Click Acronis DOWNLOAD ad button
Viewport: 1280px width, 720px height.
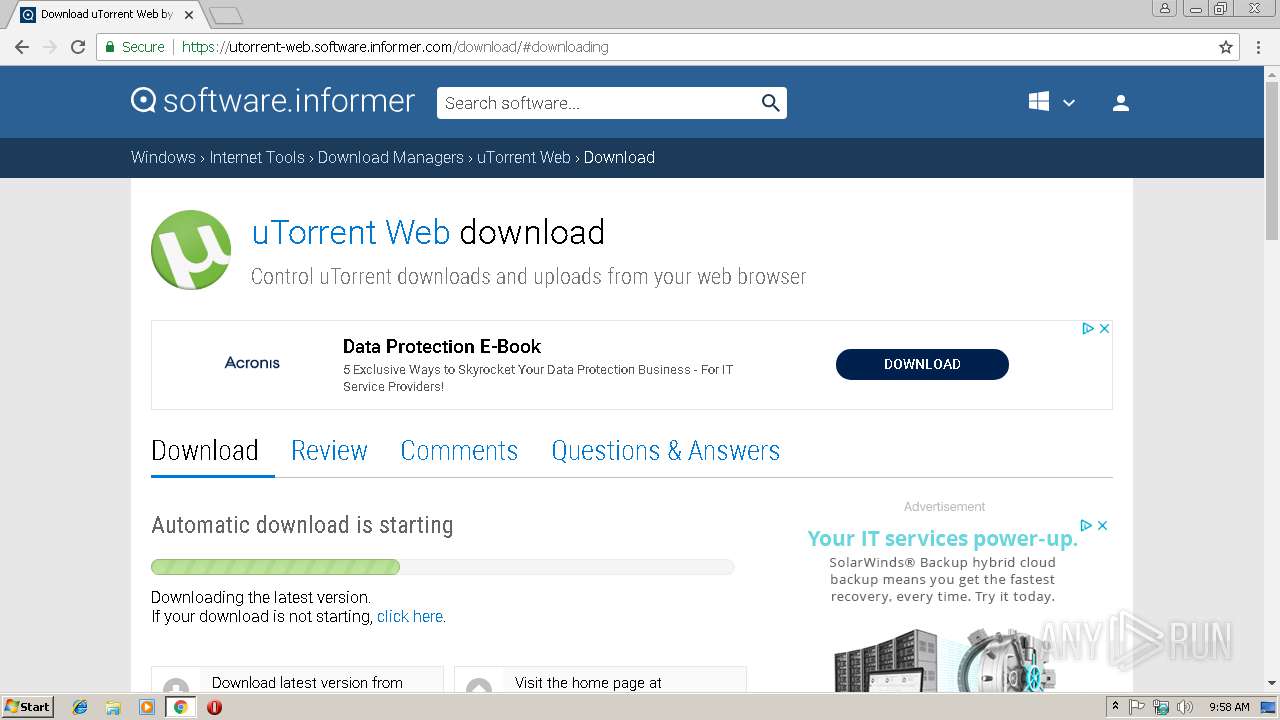(x=922, y=365)
